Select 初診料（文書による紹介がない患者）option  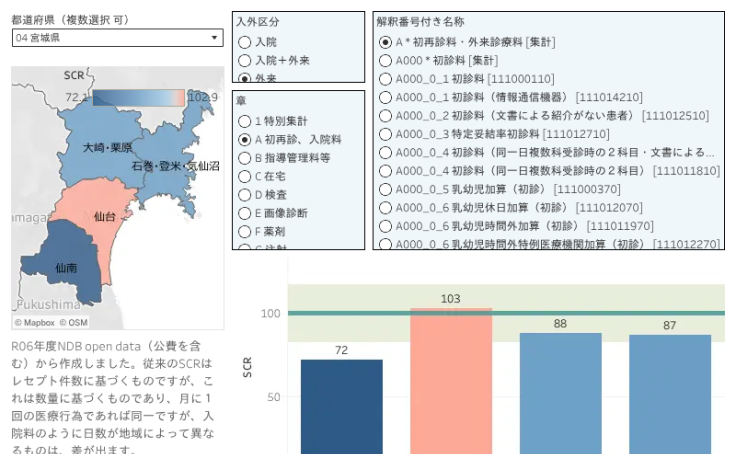385,115
